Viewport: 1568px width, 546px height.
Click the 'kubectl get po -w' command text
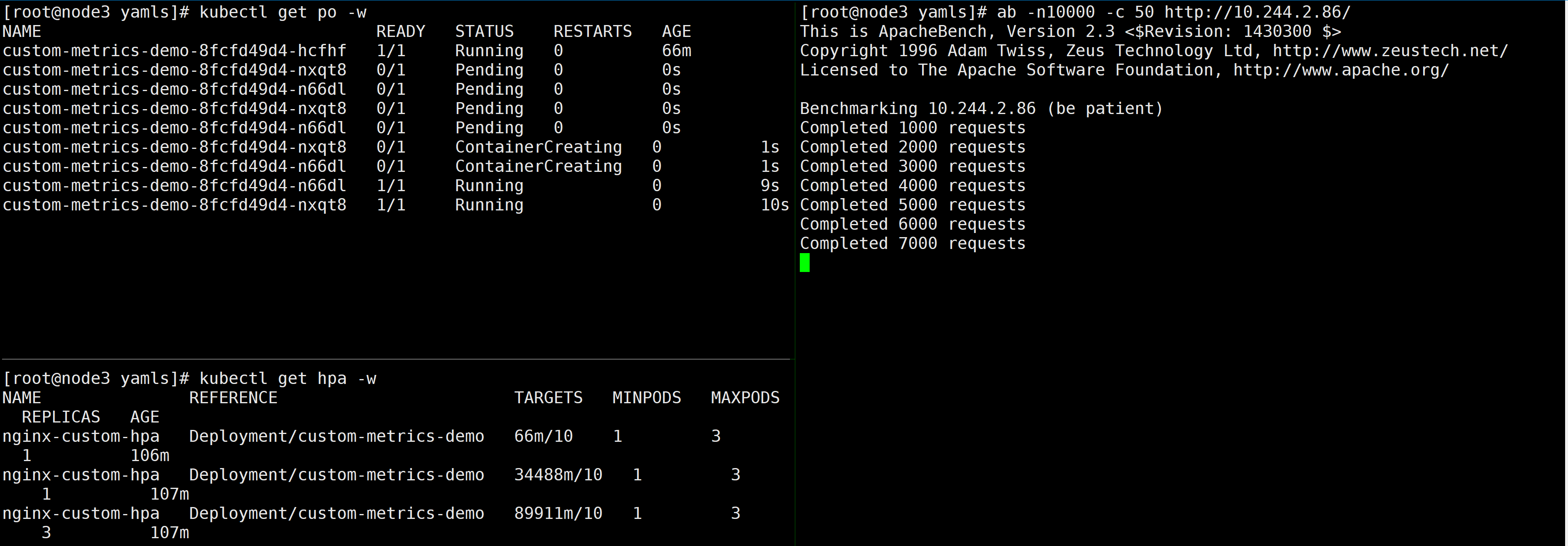tap(283, 12)
